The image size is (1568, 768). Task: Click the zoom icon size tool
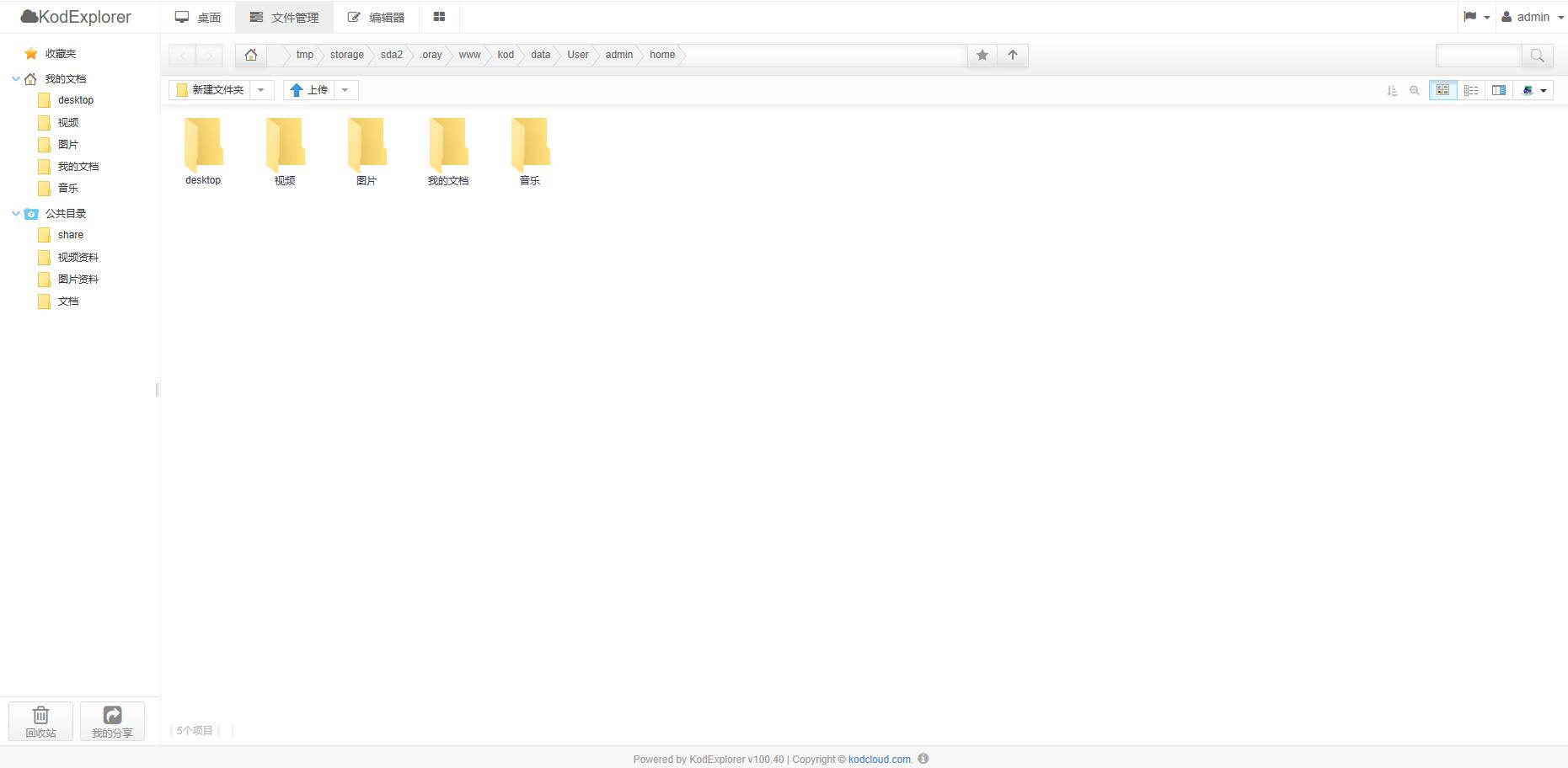pyautogui.click(x=1415, y=90)
